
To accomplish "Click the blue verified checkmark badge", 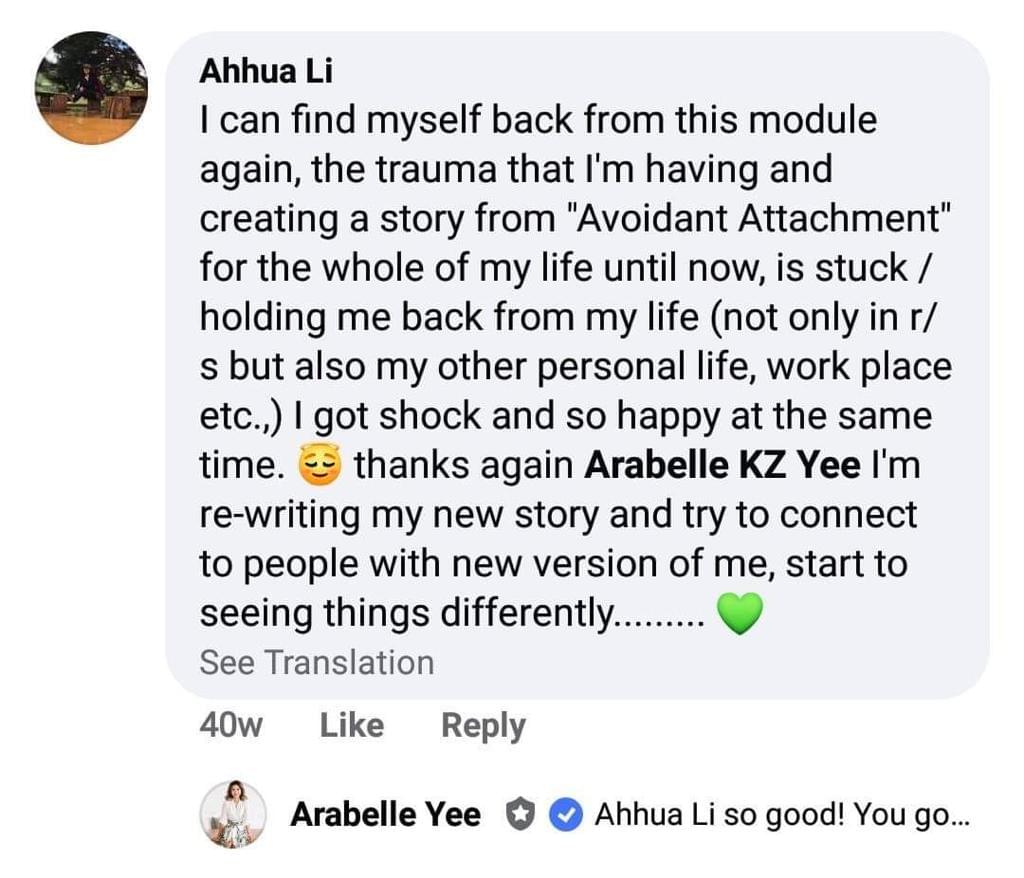I will point(567,816).
